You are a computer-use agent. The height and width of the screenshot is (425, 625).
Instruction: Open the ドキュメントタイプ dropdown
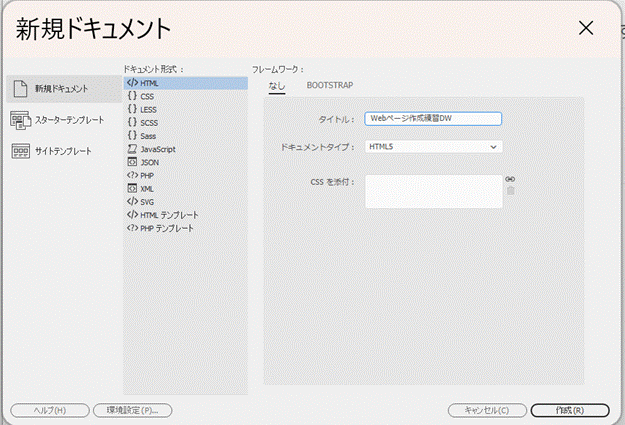(432, 146)
